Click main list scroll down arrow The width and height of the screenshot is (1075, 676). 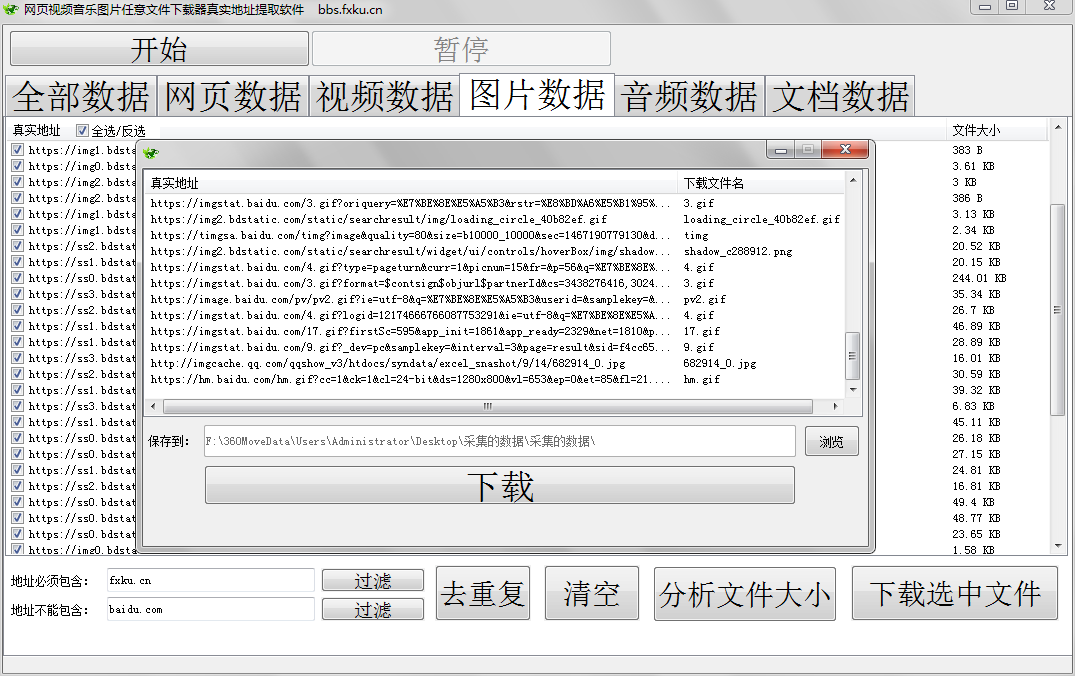[x=1058, y=546]
